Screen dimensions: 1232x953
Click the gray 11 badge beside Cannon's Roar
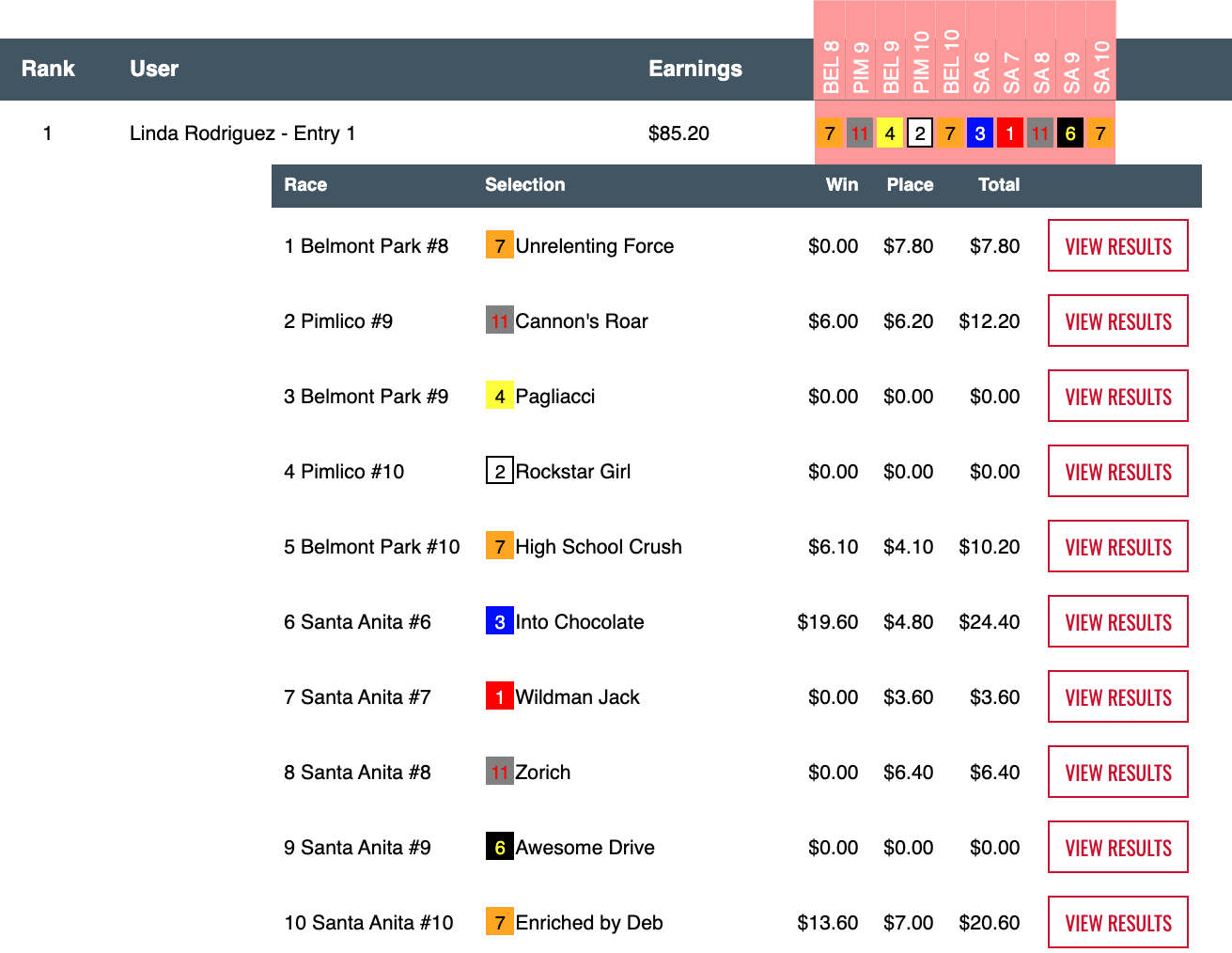click(x=499, y=320)
